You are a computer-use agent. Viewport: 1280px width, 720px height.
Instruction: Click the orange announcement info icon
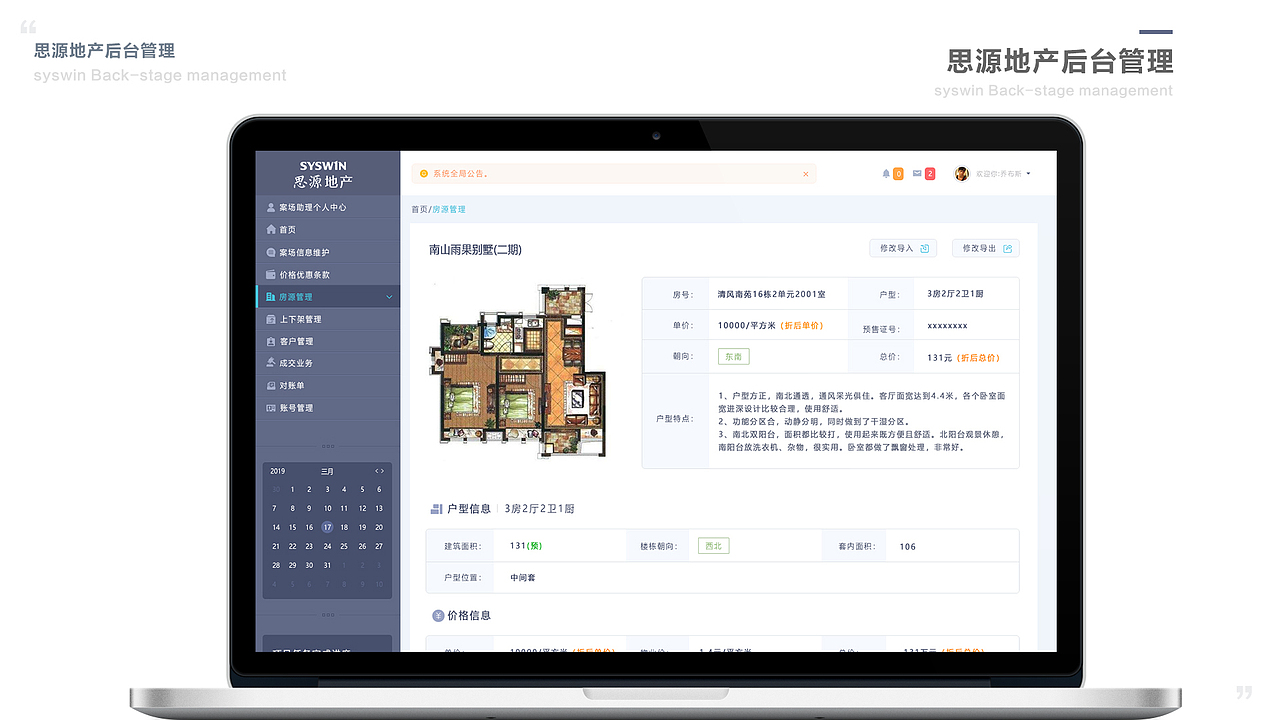tap(424, 174)
